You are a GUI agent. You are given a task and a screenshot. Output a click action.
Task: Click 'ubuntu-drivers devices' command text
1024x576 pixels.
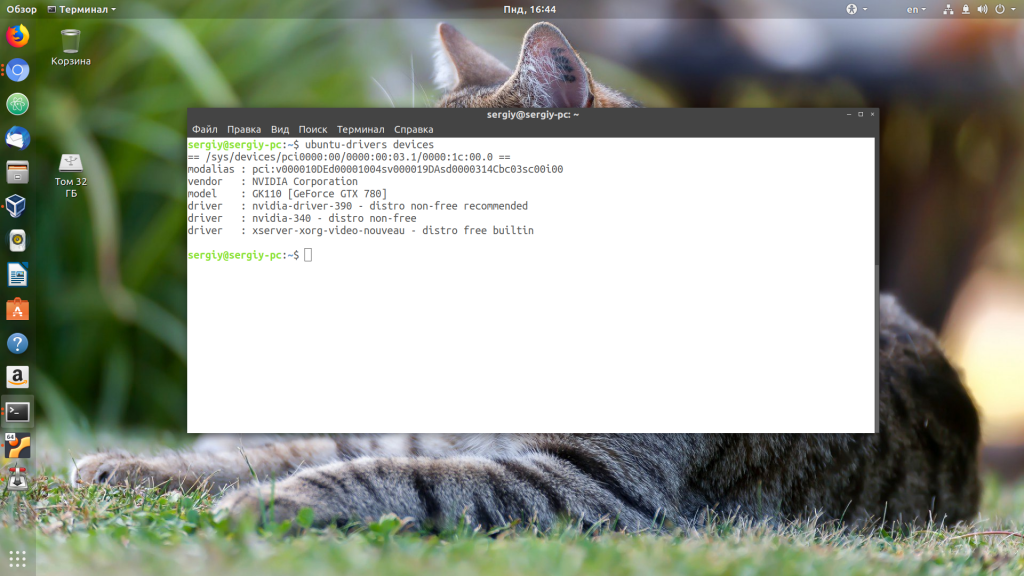click(x=369, y=144)
